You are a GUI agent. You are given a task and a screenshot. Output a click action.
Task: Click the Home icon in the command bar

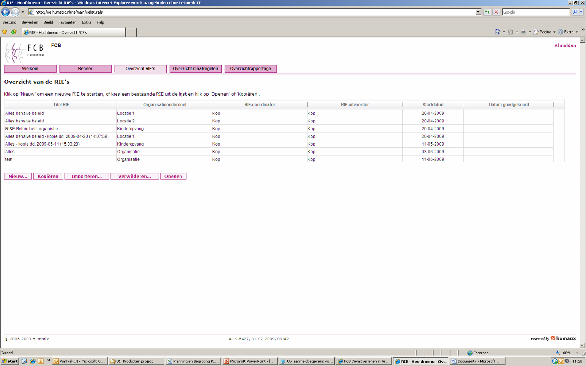point(497,32)
